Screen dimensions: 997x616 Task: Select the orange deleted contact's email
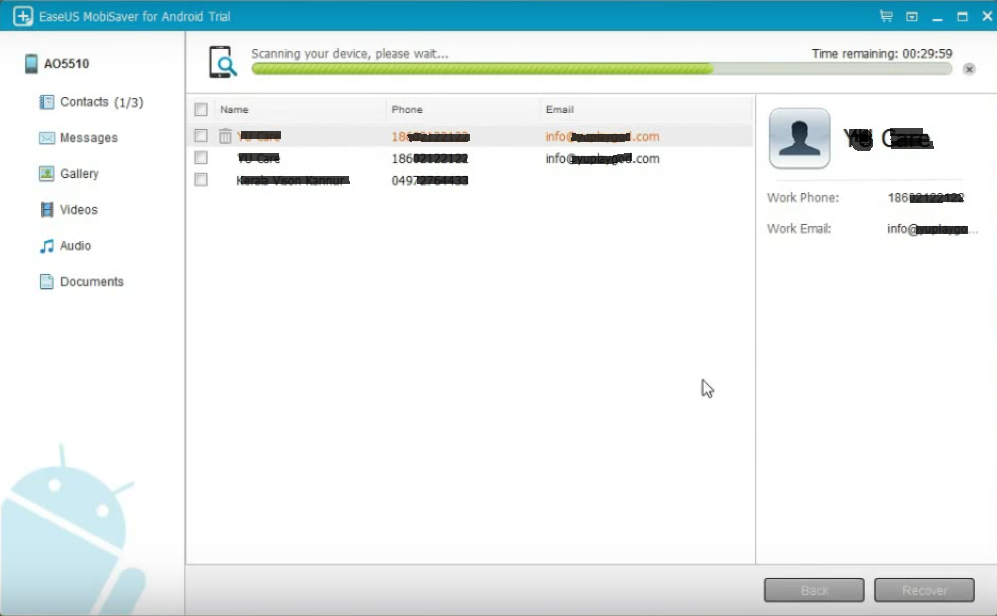pos(602,137)
